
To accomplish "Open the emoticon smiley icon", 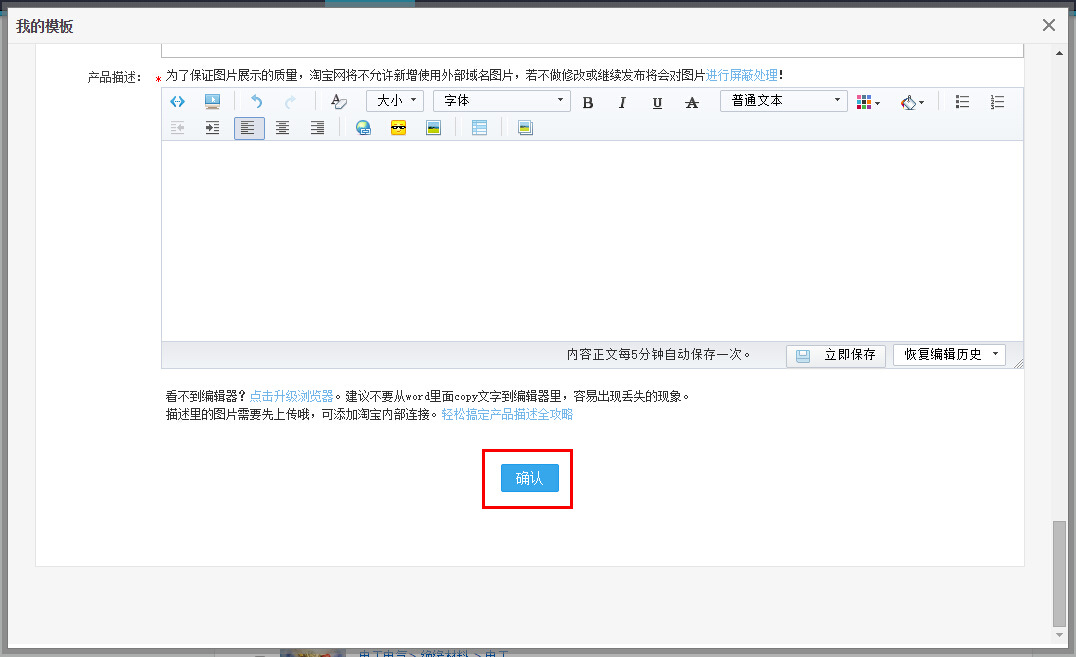I will (x=398, y=127).
